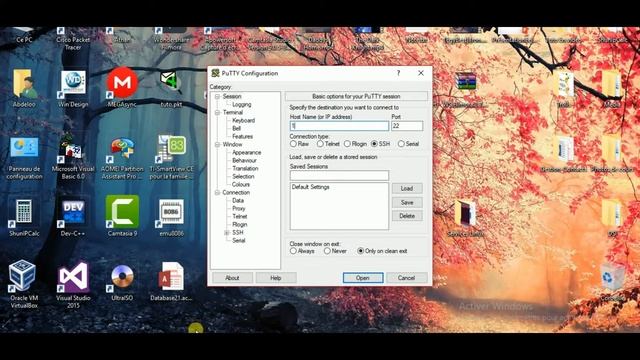
Task: Open the Selection category
Action: pyautogui.click(x=243, y=176)
